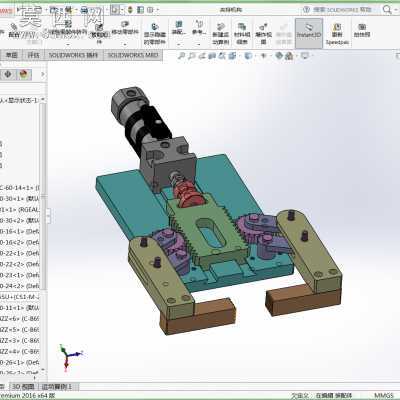The image size is (400, 400).
Task: Select tree item ZZ<5> (C-B6
Action: (x=20, y=330)
